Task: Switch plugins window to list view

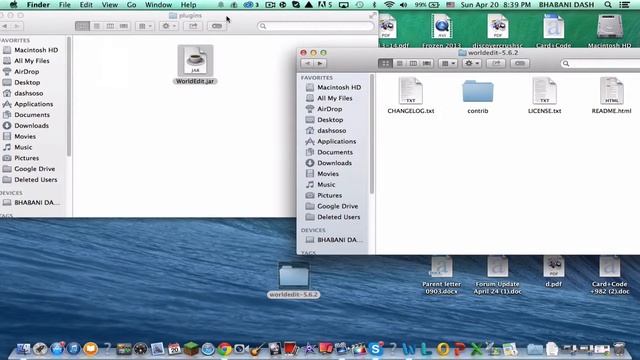Action: pyautogui.click(x=96, y=26)
